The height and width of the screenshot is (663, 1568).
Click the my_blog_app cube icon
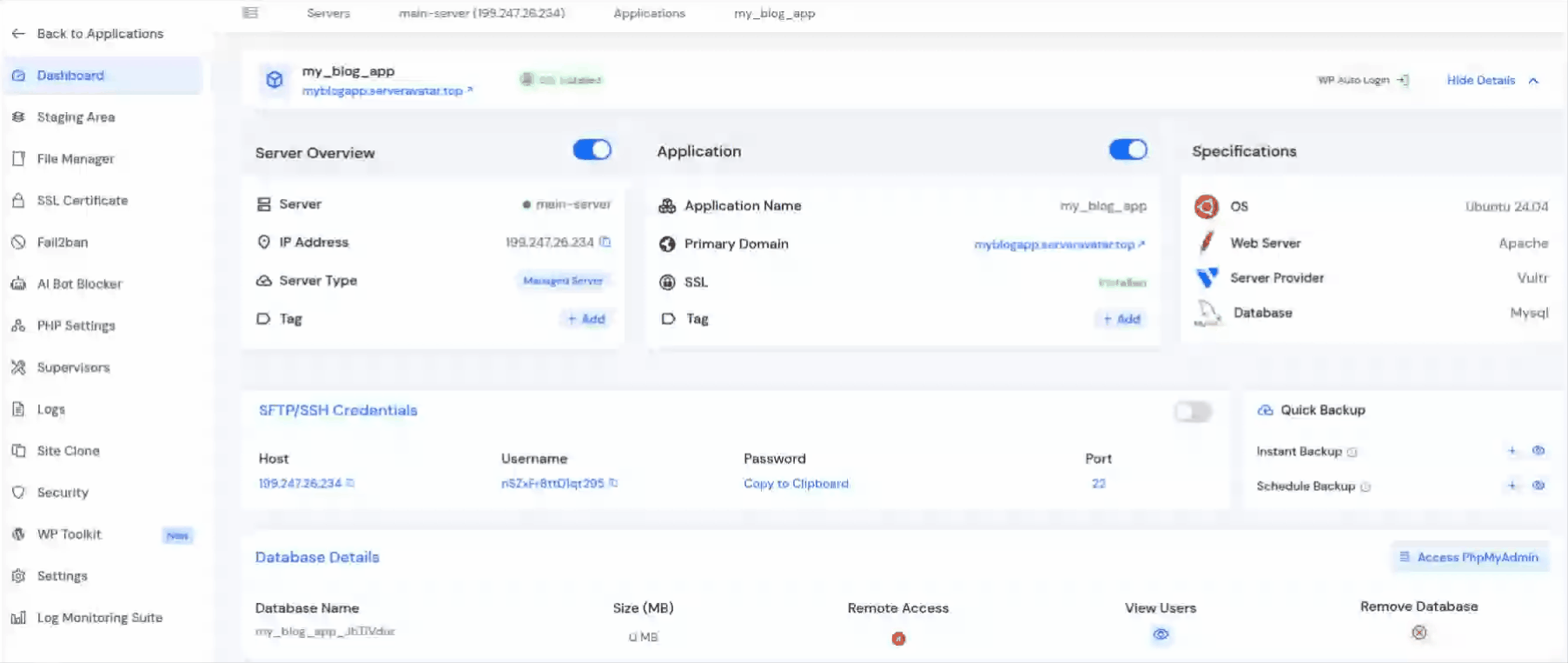pos(275,80)
